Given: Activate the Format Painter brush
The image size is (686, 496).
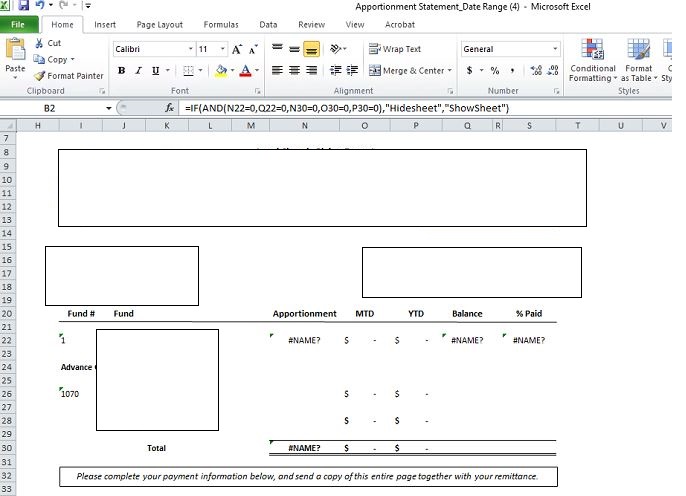Looking at the screenshot, I should [x=69, y=76].
